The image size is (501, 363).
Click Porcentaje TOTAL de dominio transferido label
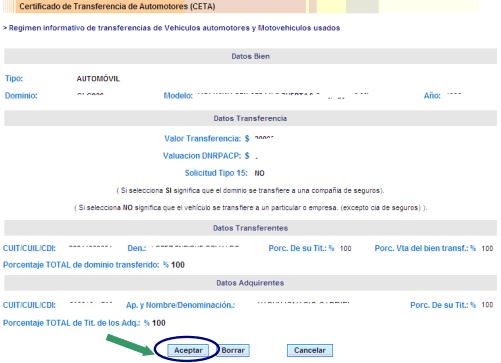click(x=81, y=265)
